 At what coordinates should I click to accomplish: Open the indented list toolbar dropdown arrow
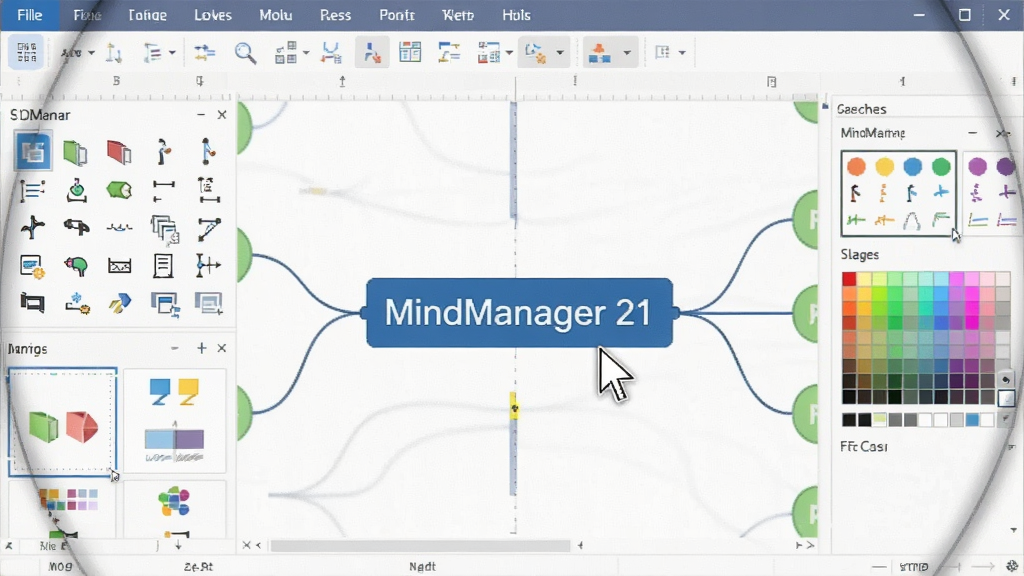click(x=172, y=53)
